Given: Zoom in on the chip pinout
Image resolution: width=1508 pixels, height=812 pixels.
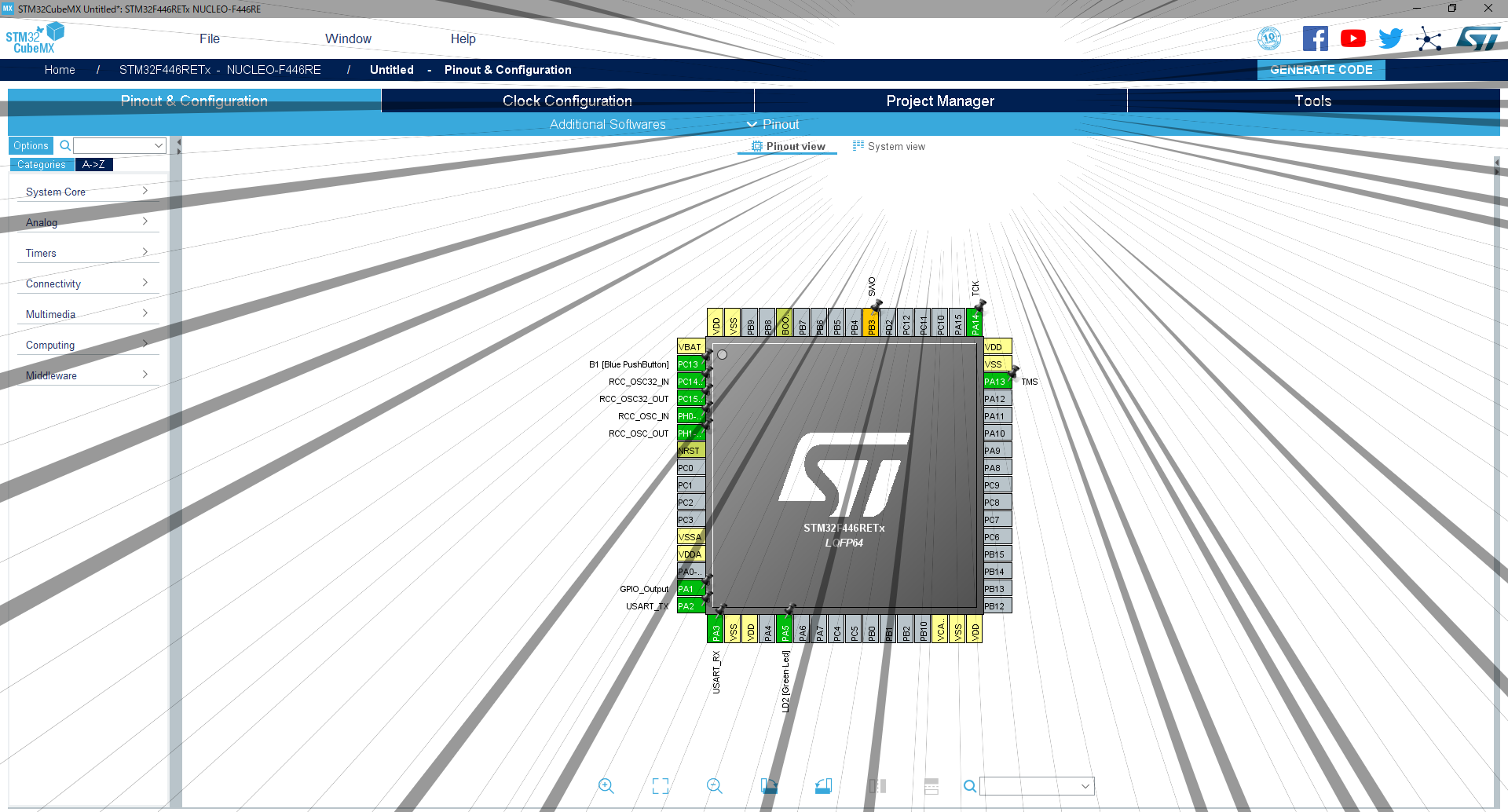Looking at the screenshot, I should point(606,785).
